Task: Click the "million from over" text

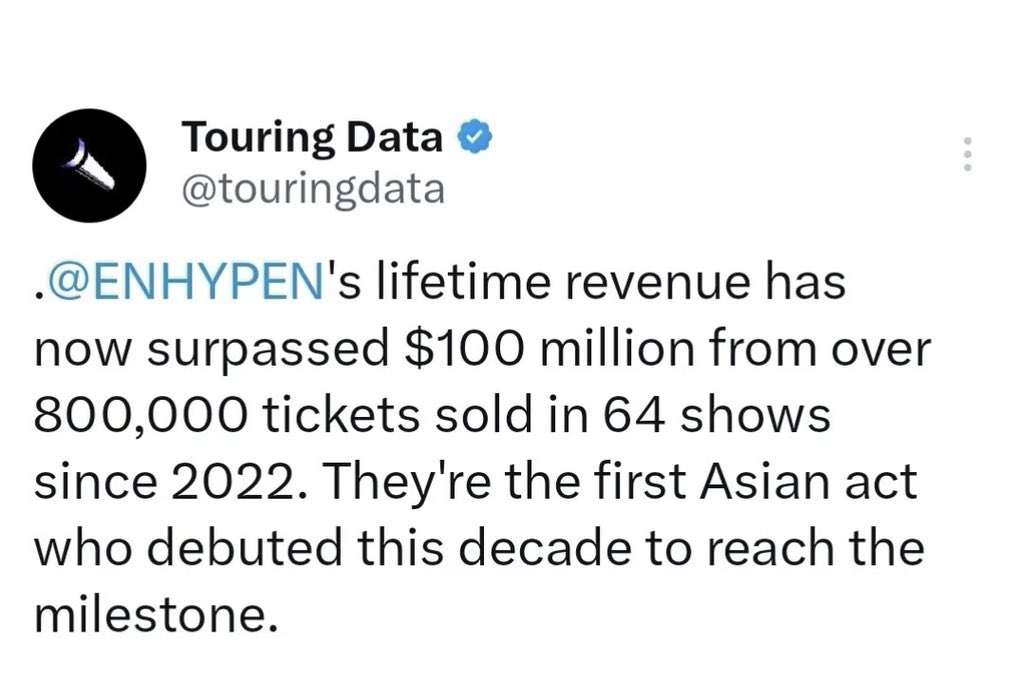Action: pos(735,348)
